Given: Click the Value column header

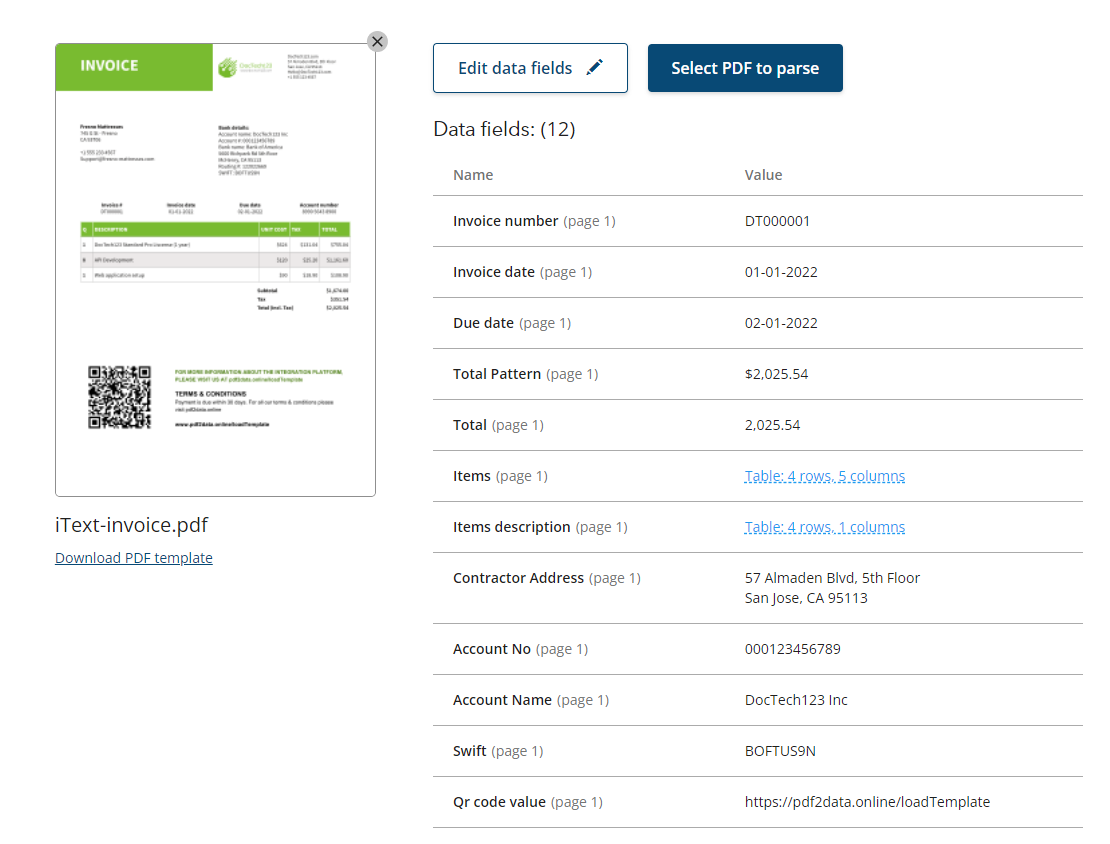Looking at the screenshot, I should pyautogui.click(x=763, y=175).
